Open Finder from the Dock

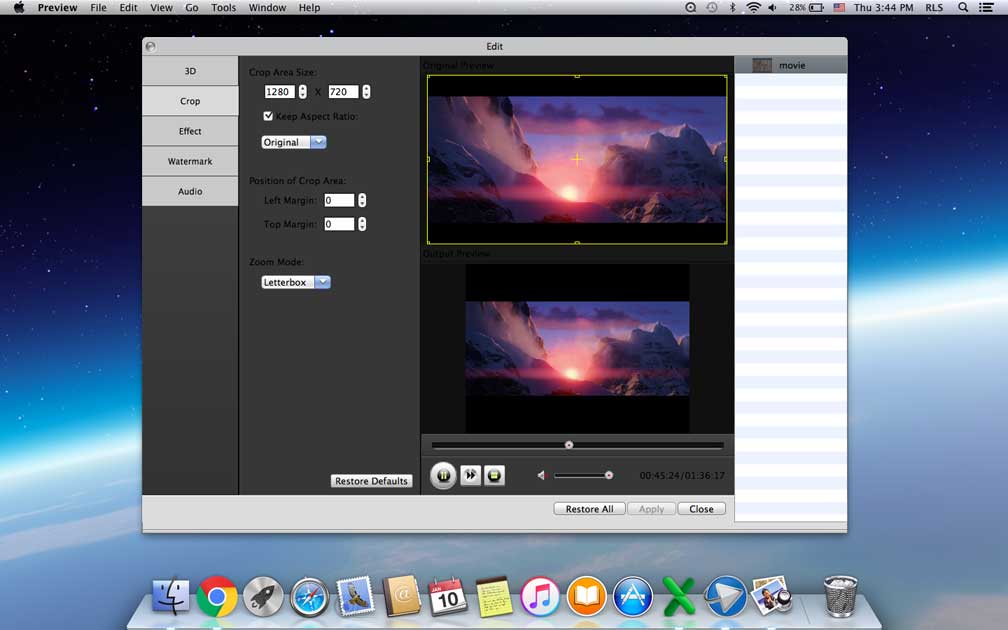[171, 596]
